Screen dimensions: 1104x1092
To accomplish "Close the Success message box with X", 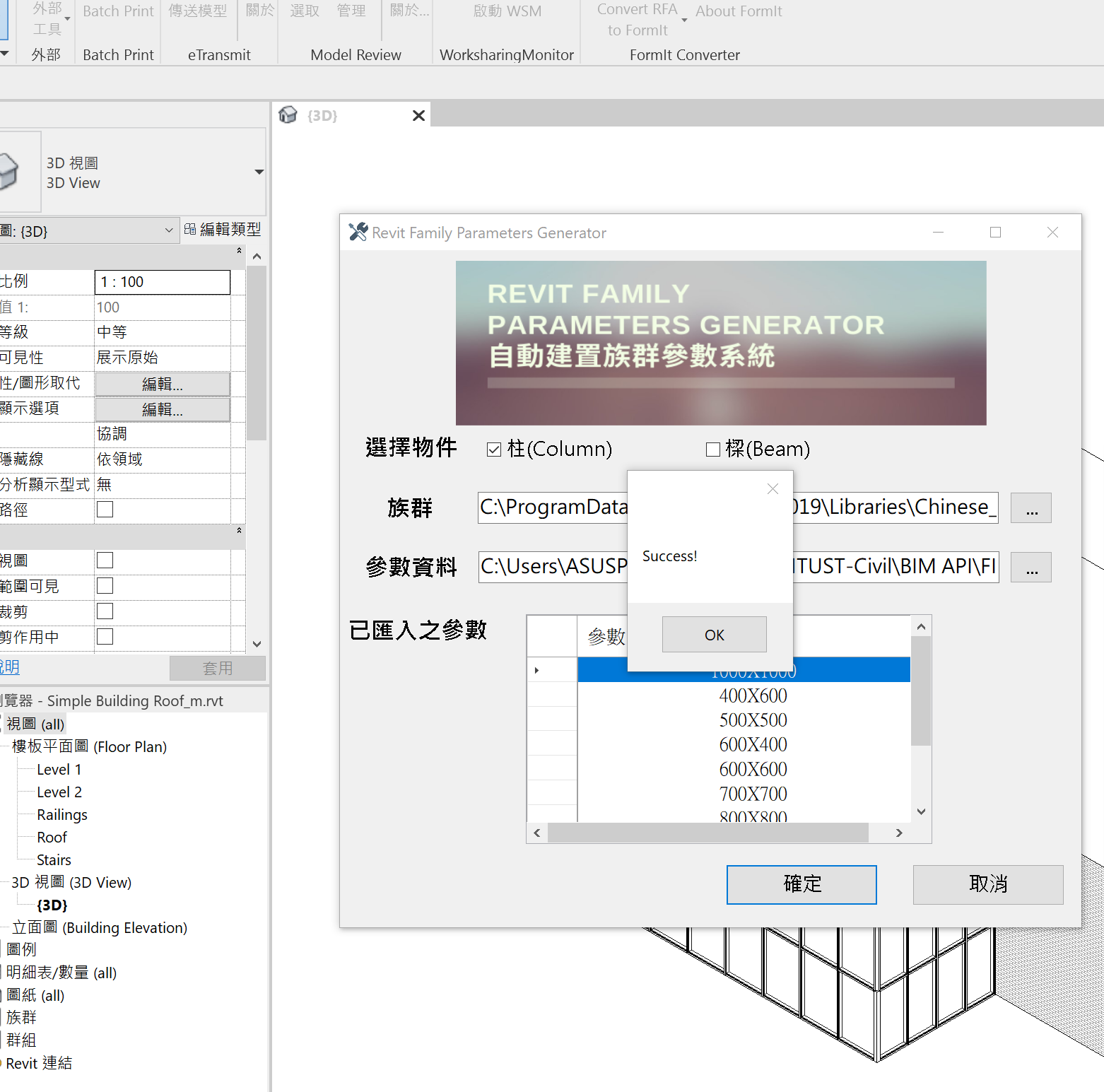I will (773, 488).
